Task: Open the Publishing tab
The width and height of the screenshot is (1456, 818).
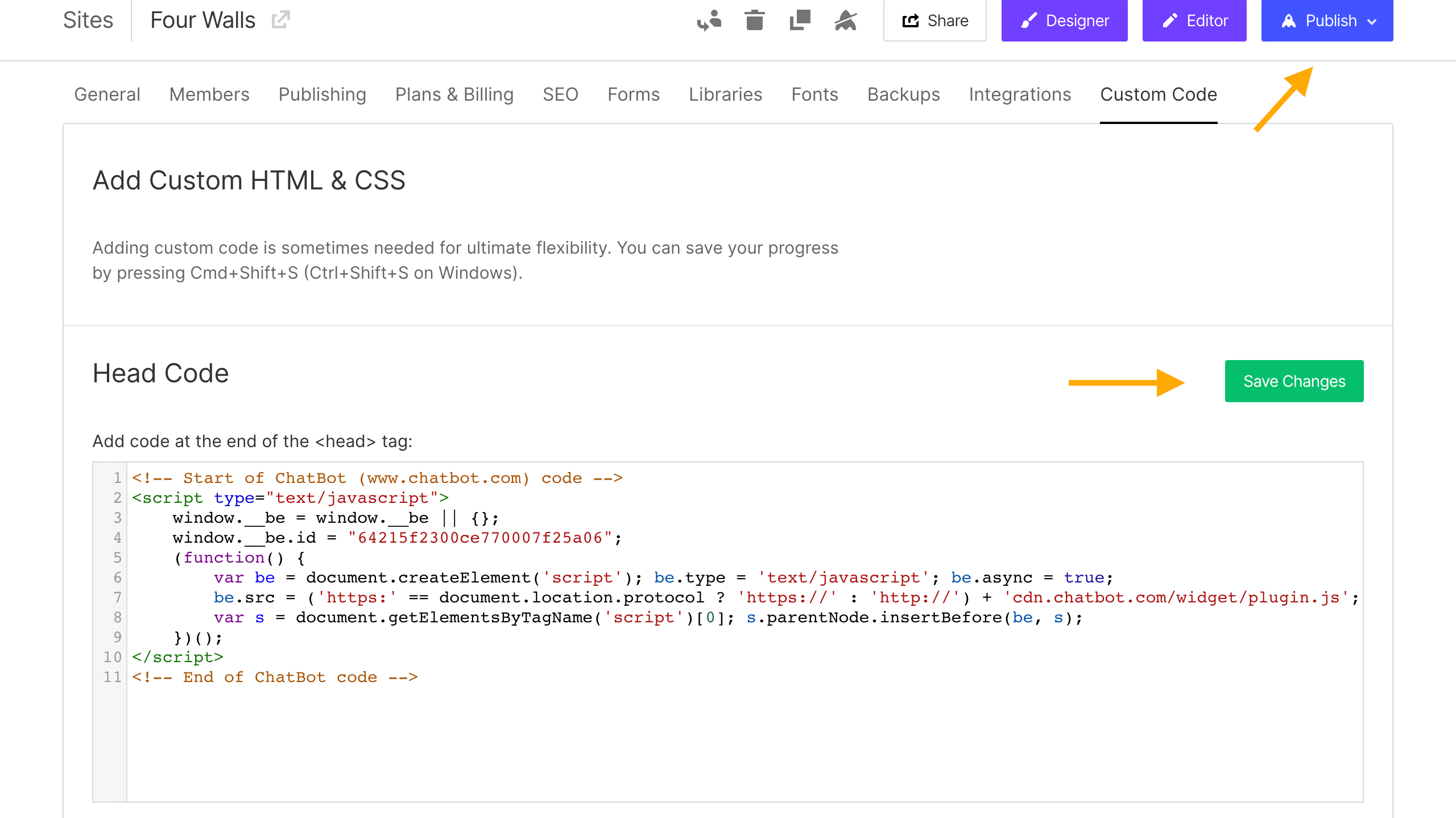Action: click(322, 94)
